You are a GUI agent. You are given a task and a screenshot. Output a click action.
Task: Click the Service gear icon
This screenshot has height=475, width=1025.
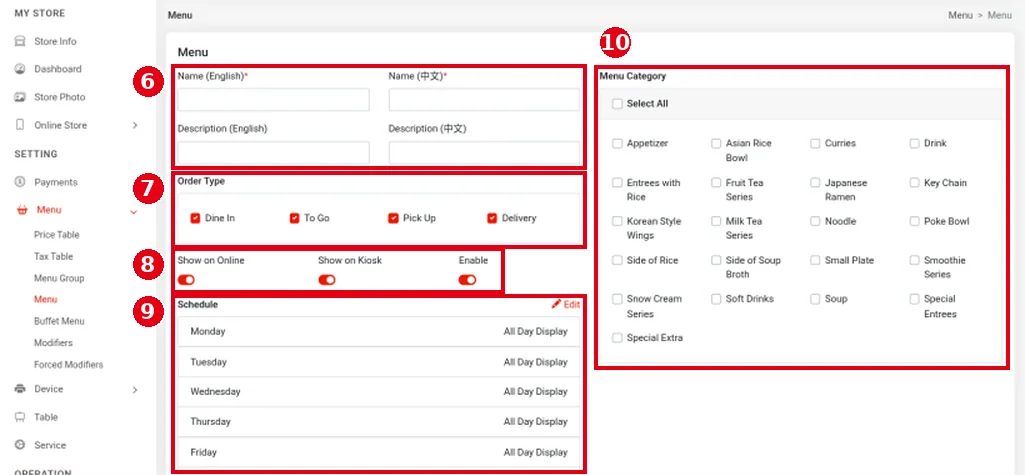click(20, 445)
